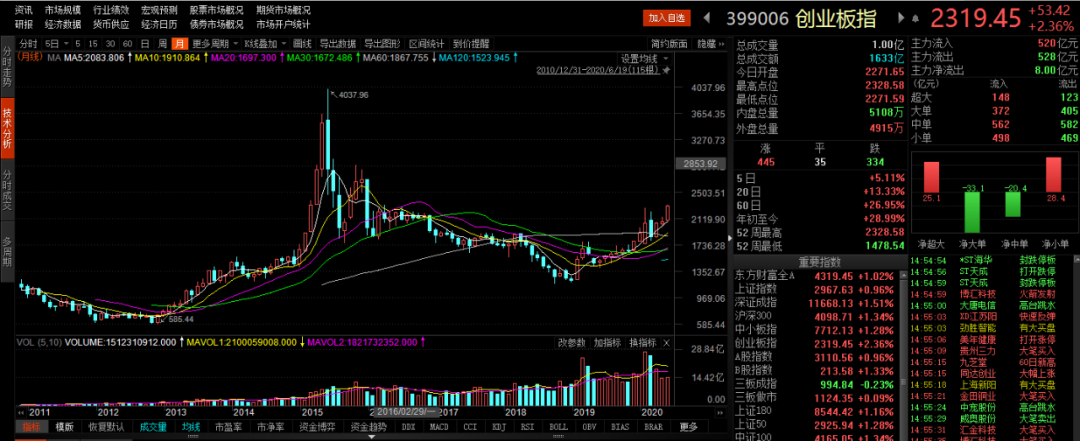This screenshot has width=1080, height=441.
Task: Close the VOL indicator panel
Action: pyautogui.click(x=667, y=343)
